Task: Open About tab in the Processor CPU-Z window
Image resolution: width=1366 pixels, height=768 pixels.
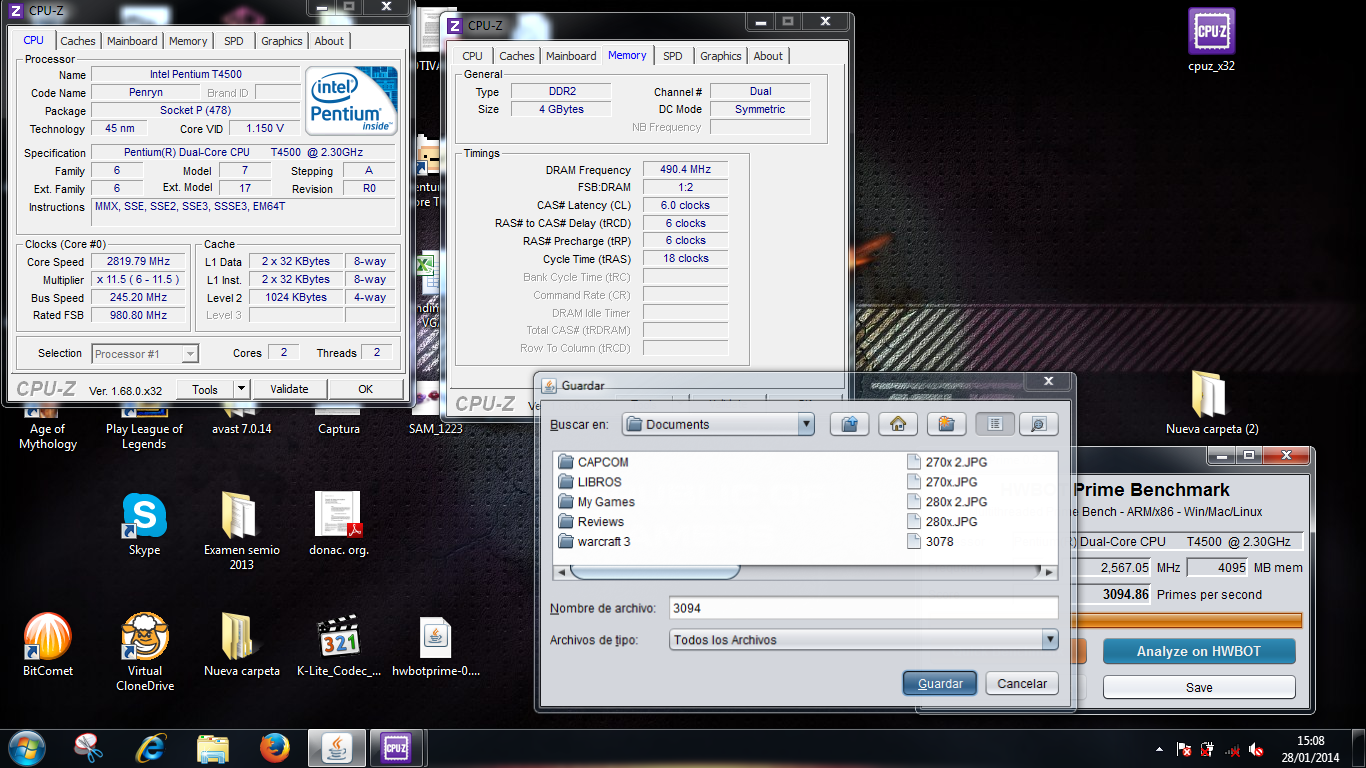Action: coord(329,41)
